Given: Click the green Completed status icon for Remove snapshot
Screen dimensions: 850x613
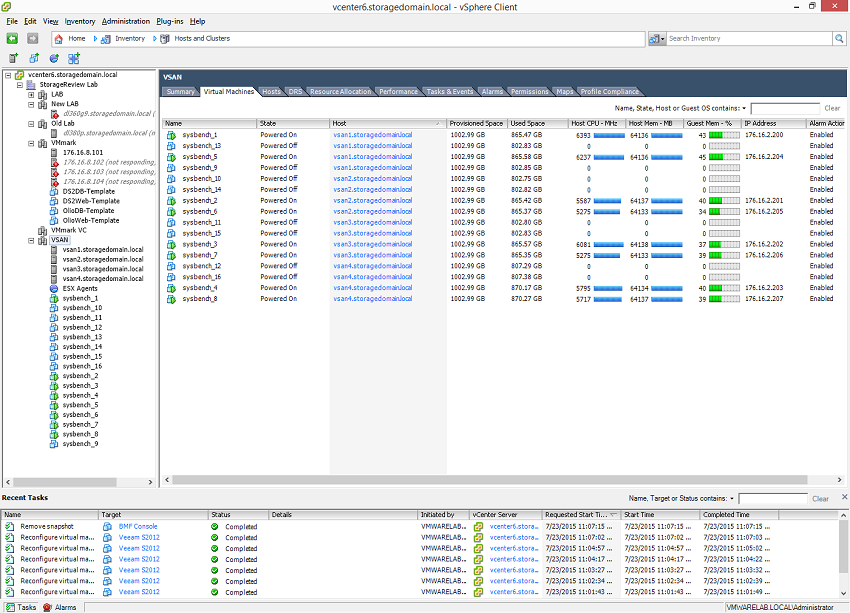Looking at the screenshot, I should 215,526.
